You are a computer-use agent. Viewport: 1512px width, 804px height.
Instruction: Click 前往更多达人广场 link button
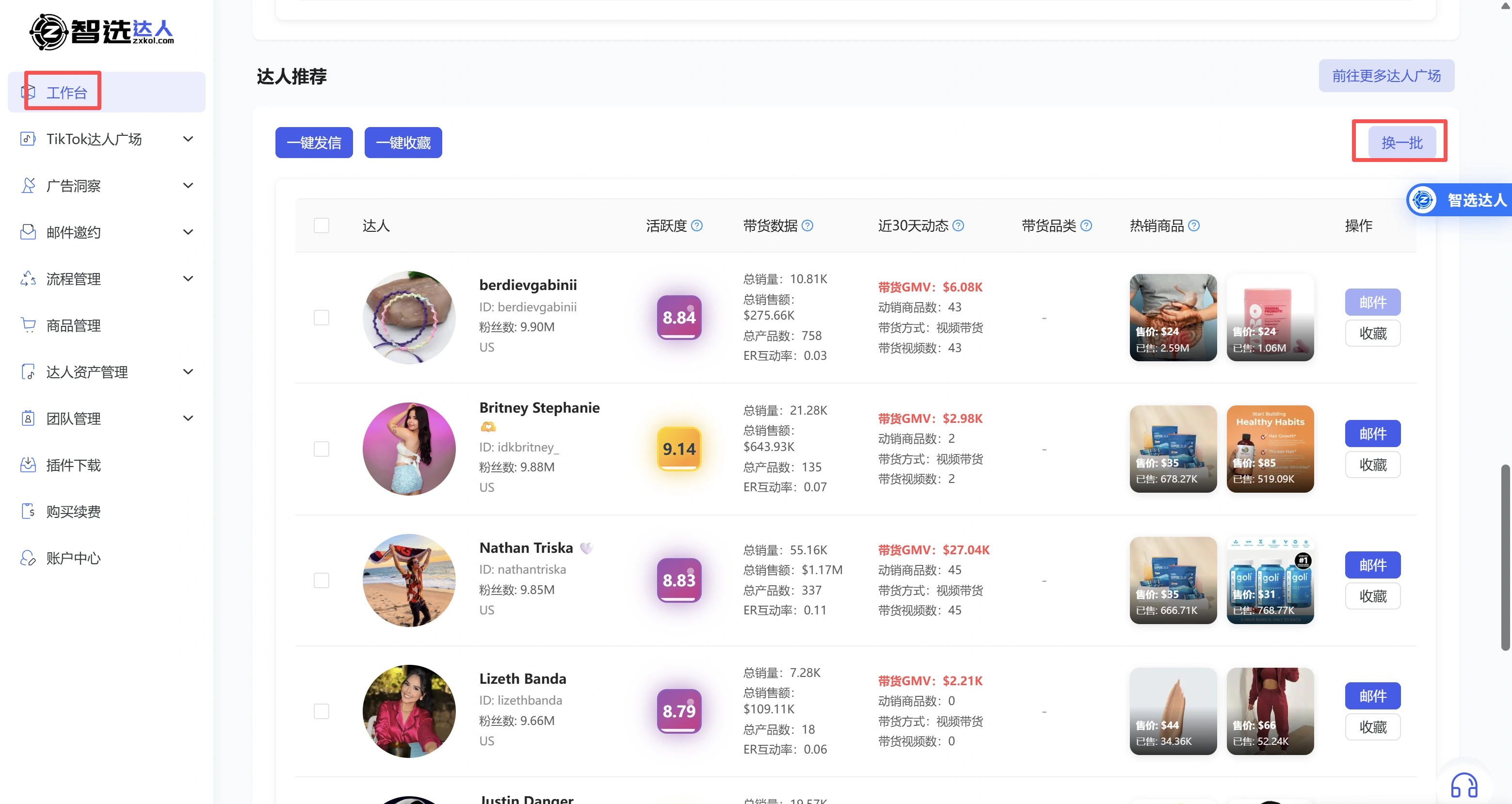[1386, 76]
